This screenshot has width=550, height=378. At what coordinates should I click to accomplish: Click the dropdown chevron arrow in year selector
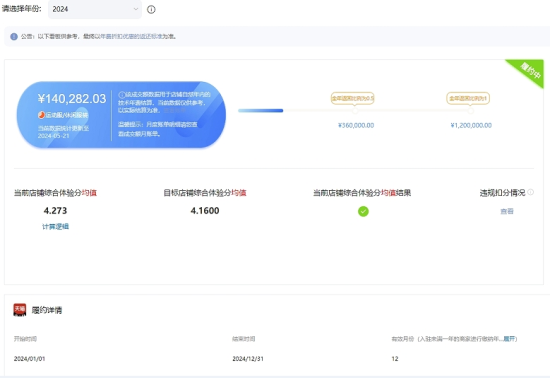[136, 9]
